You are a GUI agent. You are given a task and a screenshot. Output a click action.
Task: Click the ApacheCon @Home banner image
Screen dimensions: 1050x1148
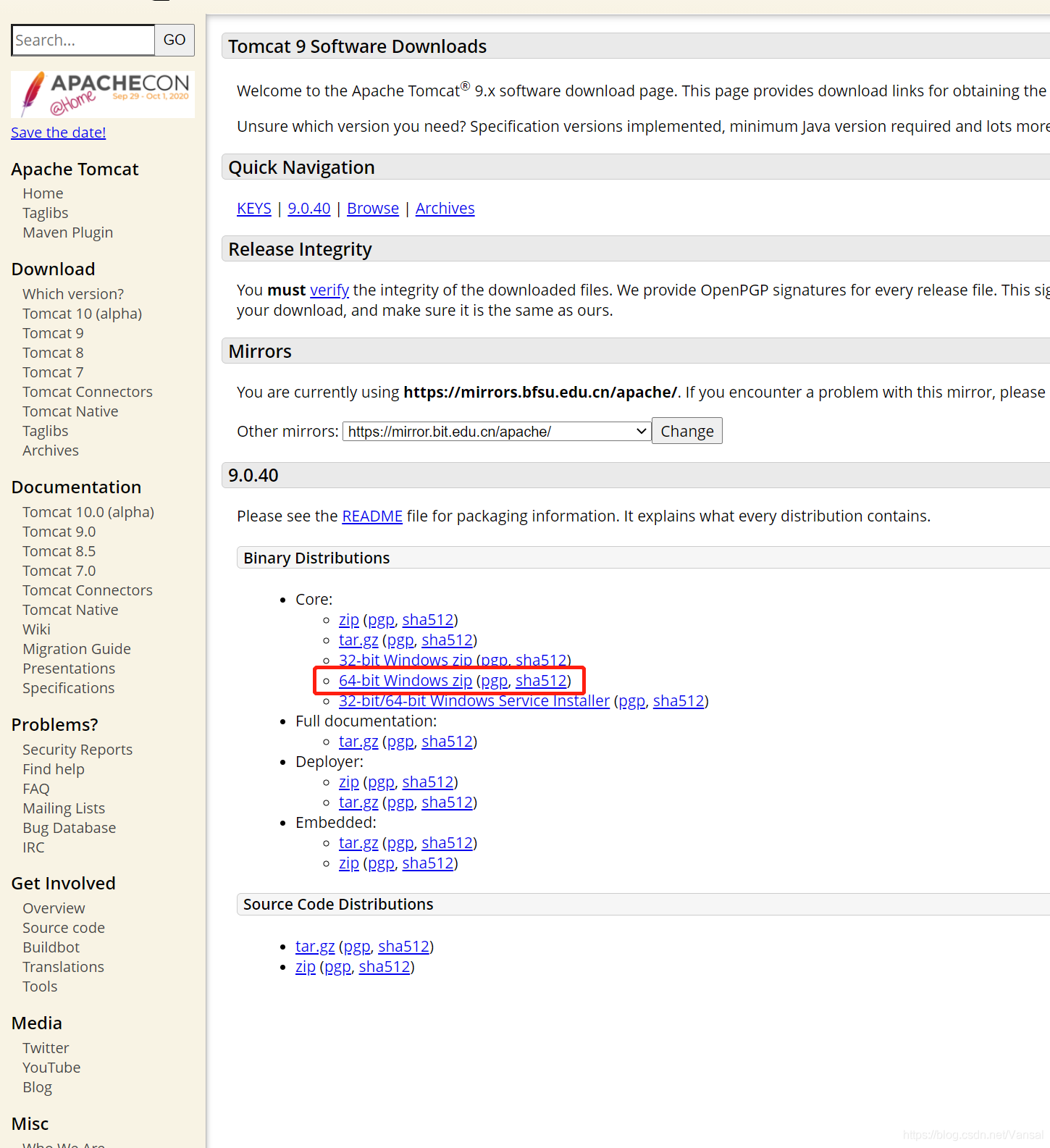[x=103, y=94]
